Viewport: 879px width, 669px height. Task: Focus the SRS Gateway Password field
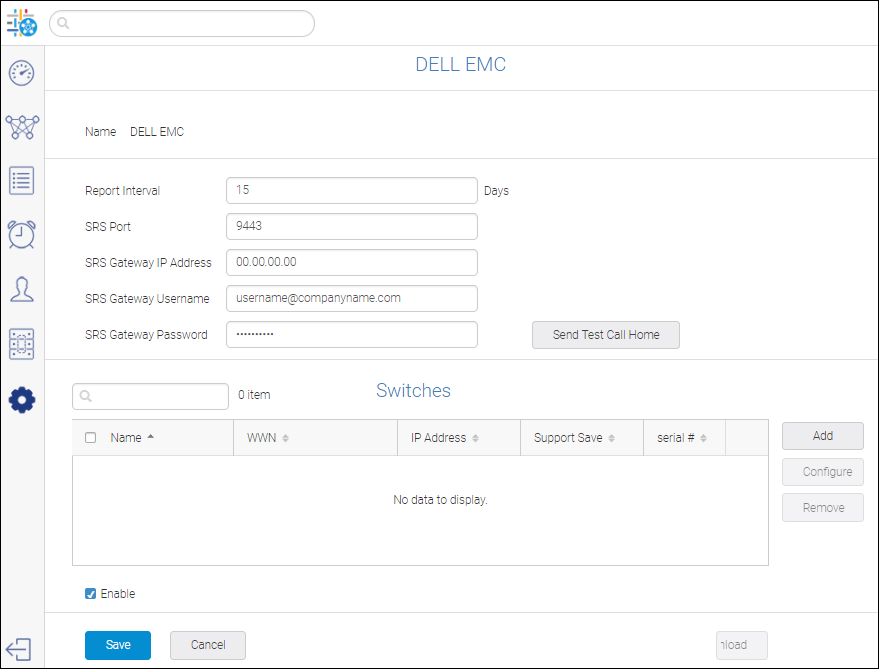click(x=352, y=335)
